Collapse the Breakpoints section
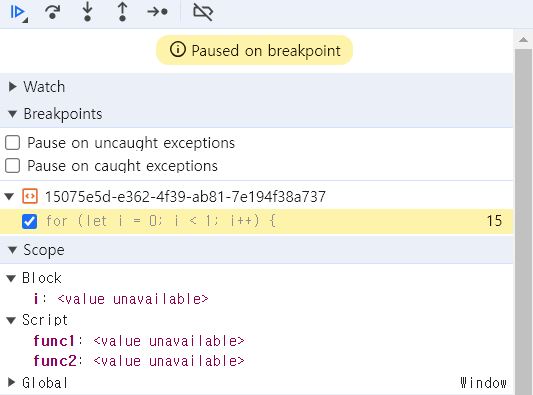Image resolution: width=533 pixels, height=395 pixels. pyautogui.click(x=13, y=114)
